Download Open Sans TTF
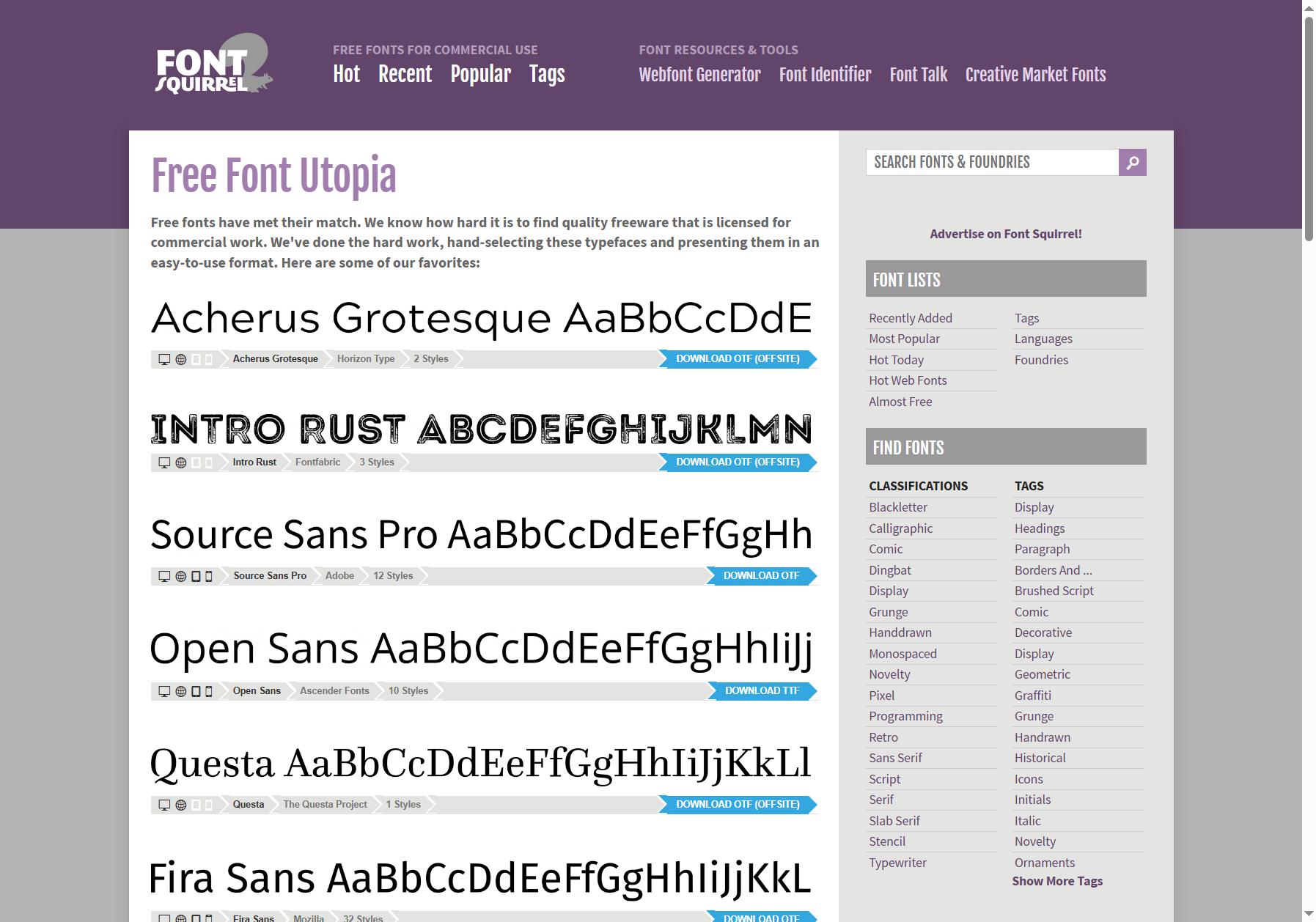 click(x=762, y=691)
